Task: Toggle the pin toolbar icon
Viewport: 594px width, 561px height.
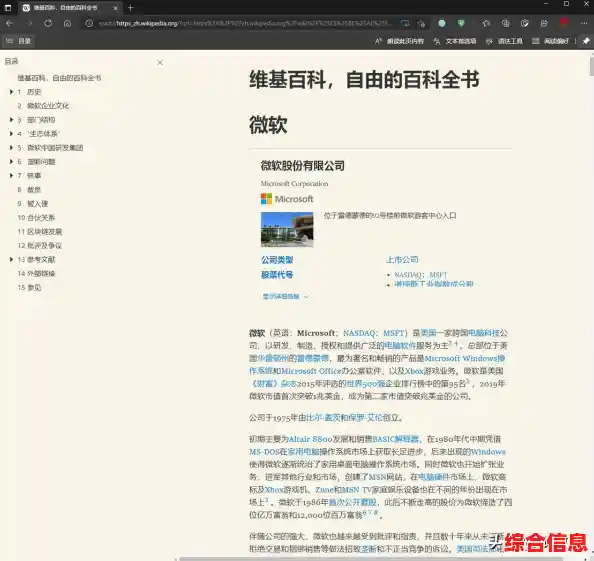Action: pos(586,41)
